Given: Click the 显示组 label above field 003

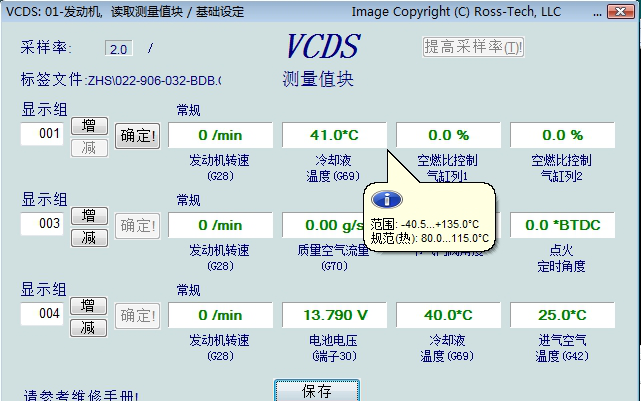Looking at the screenshot, I should point(44,200).
